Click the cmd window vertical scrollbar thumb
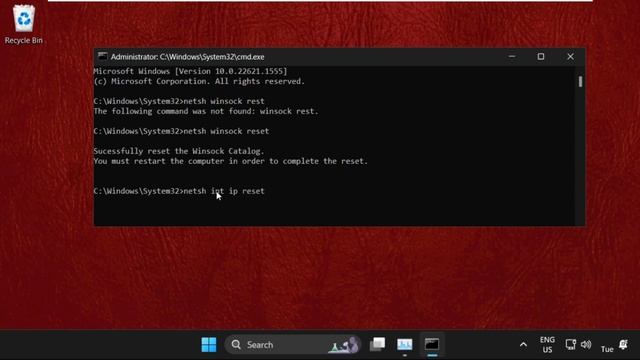 pos(580,82)
